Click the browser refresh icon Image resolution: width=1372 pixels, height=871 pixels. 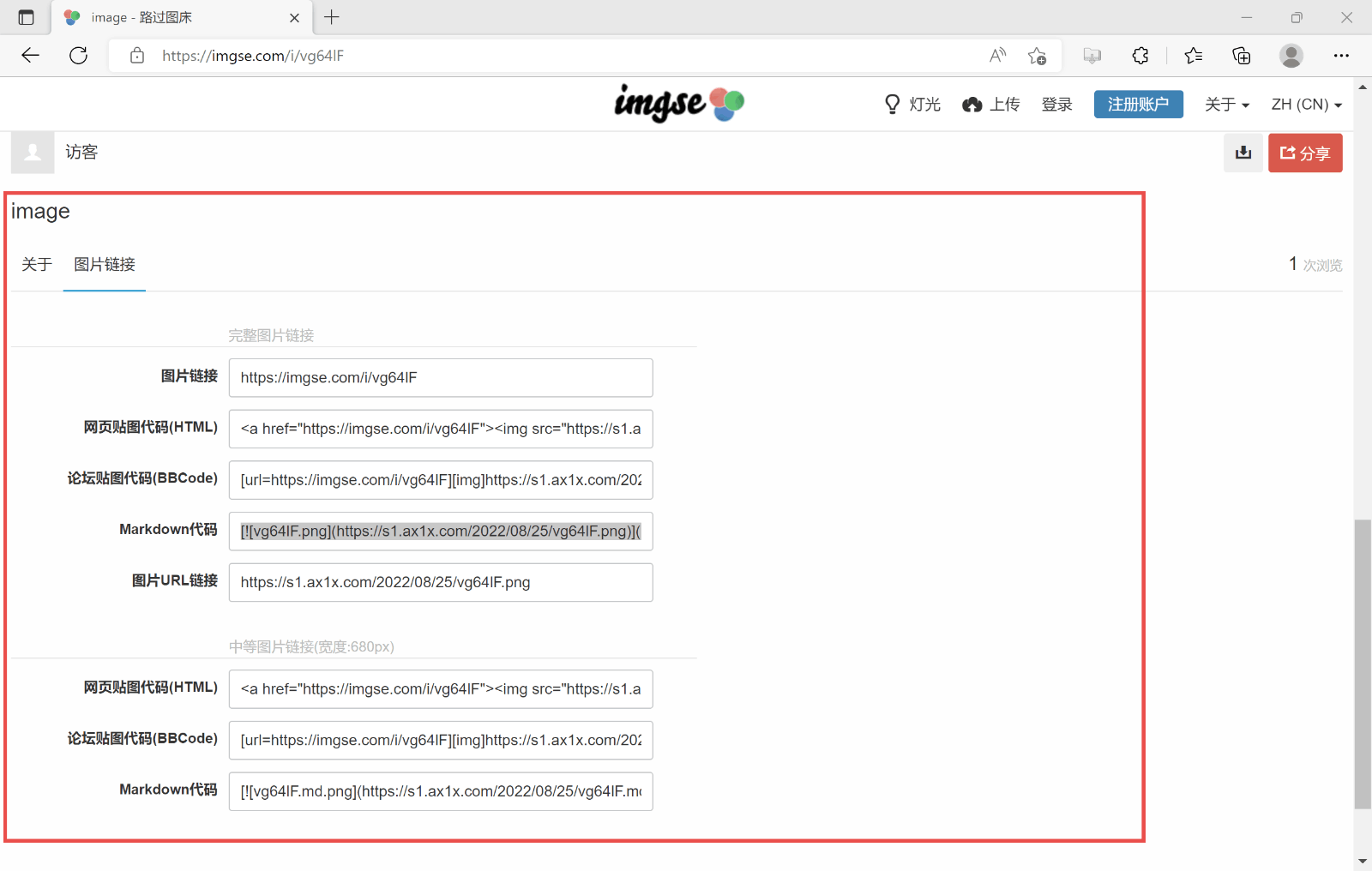coord(78,56)
